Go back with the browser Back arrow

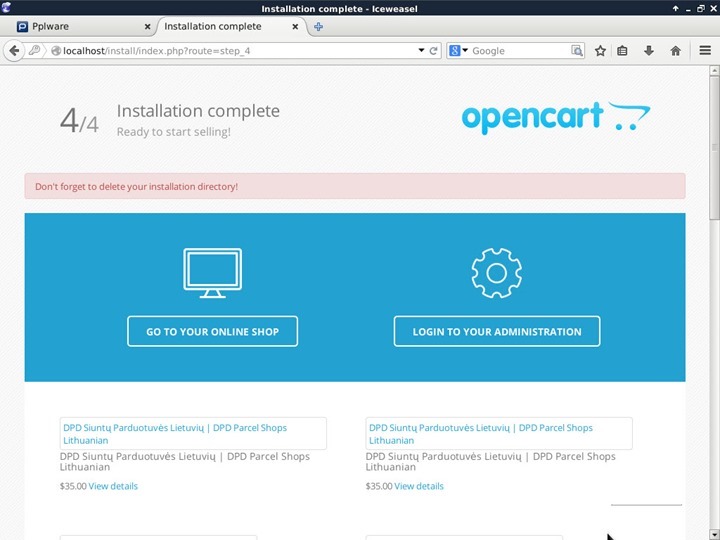point(14,51)
